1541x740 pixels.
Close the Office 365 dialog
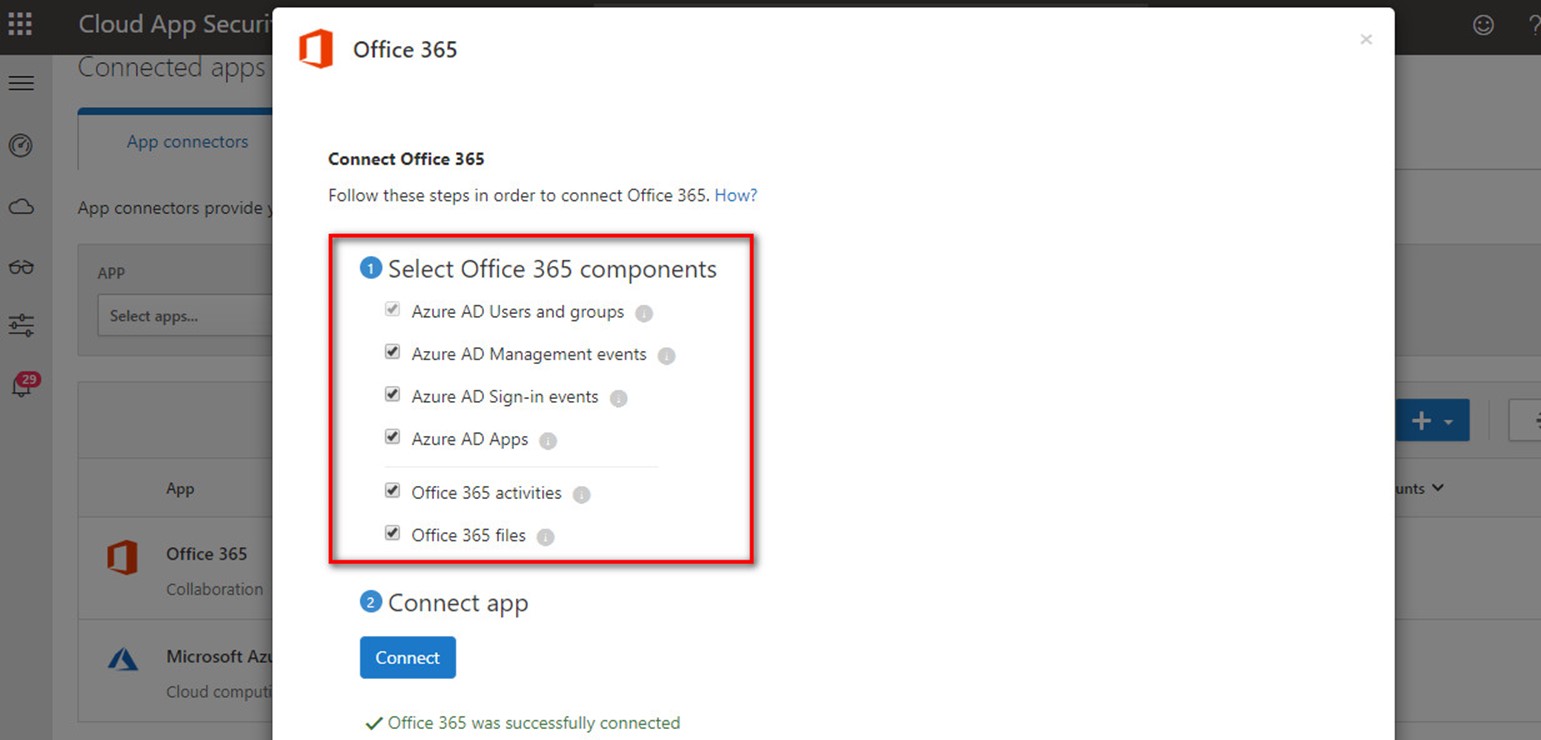(1366, 40)
